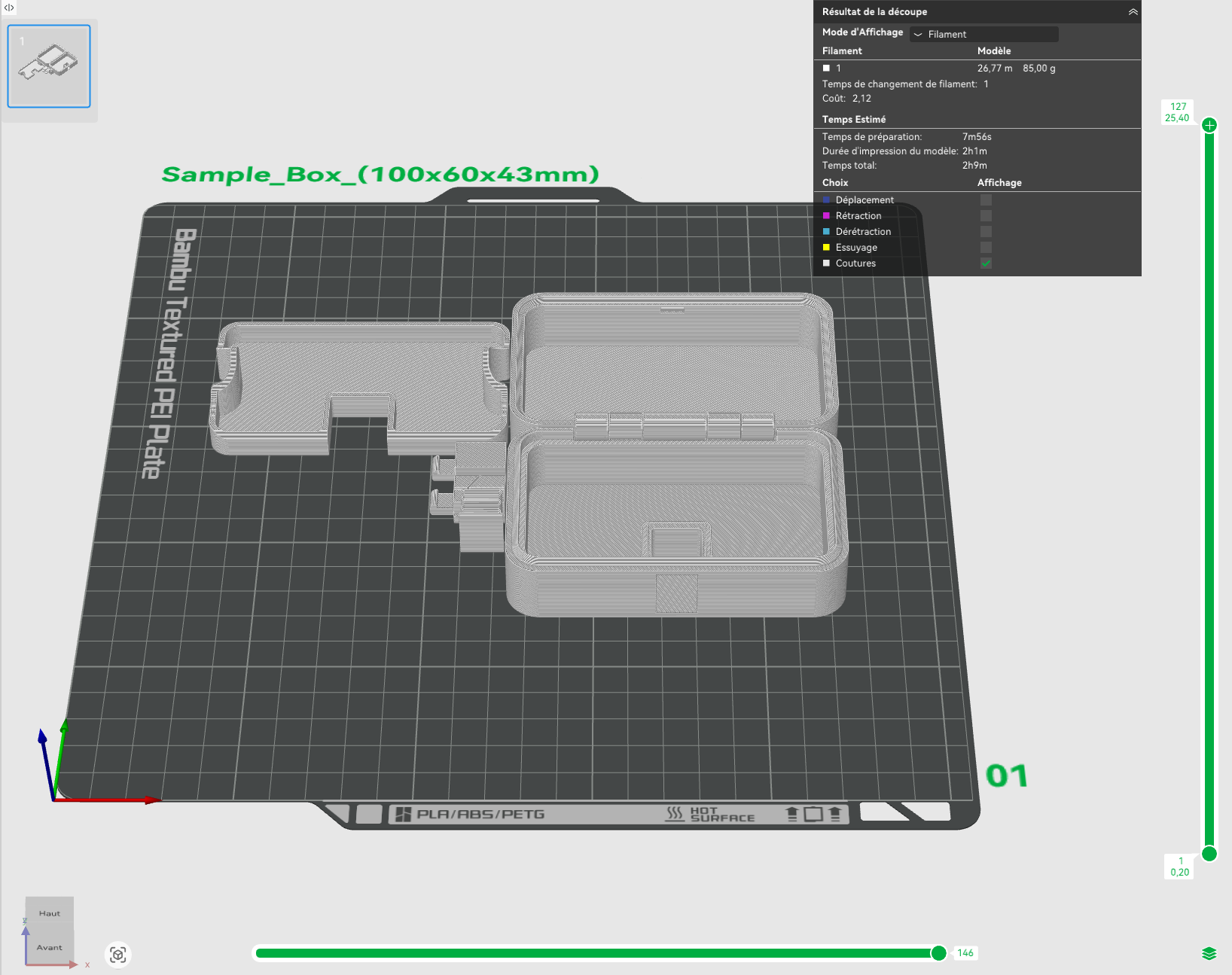The width and height of the screenshot is (1232, 975).
Task: Click the Haut face of the view cube
Action: click(x=50, y=913)
